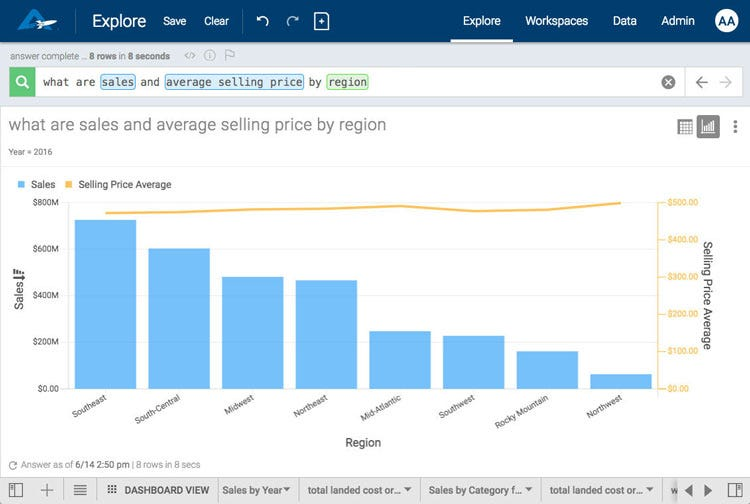Toggle the left sidebar panel
Image resolution: width=750 pixels, height=504 pixels.
[15, 490]
